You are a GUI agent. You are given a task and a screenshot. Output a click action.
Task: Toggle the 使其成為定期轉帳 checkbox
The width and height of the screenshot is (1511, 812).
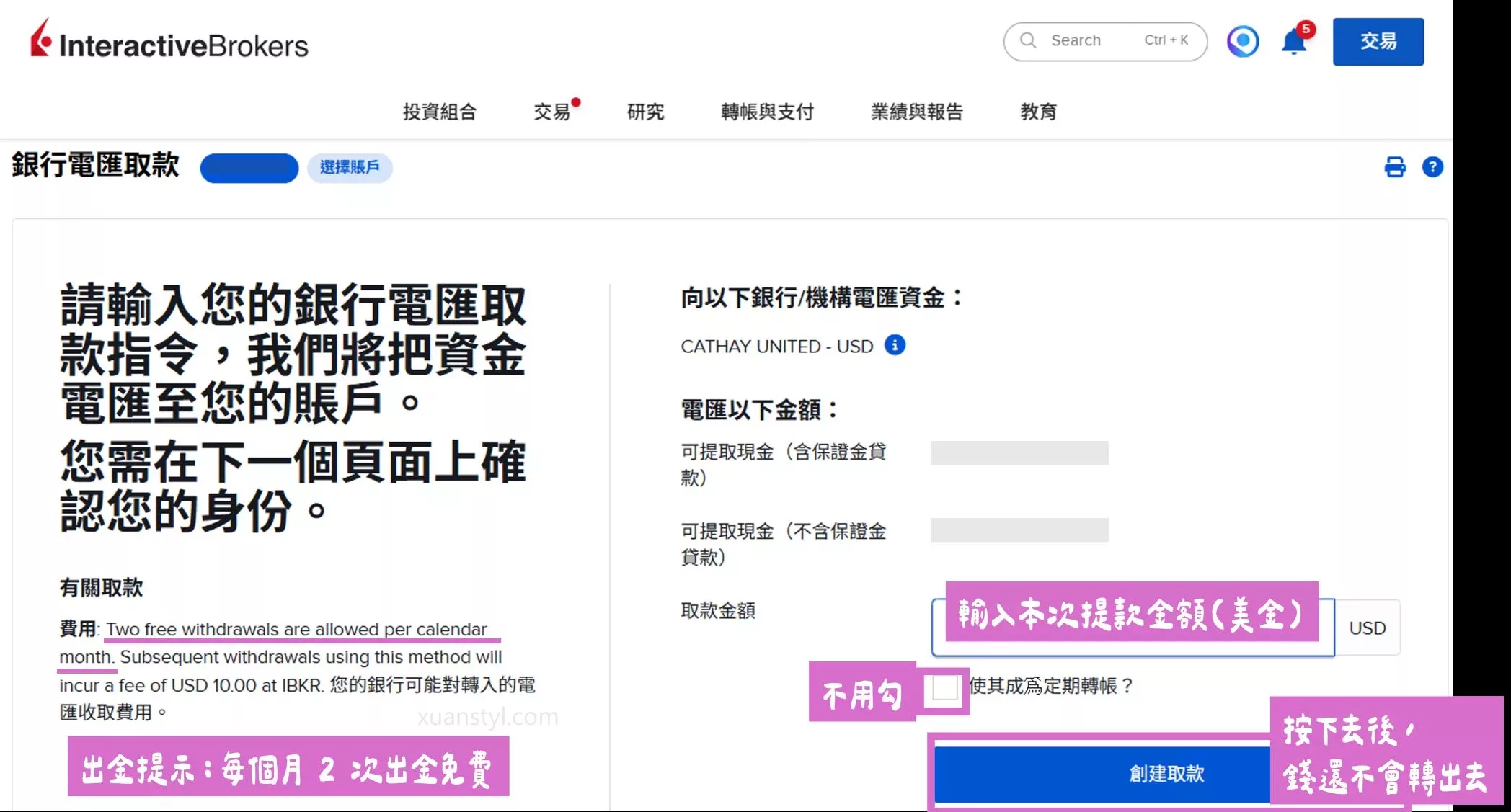(x=944, y=688)
